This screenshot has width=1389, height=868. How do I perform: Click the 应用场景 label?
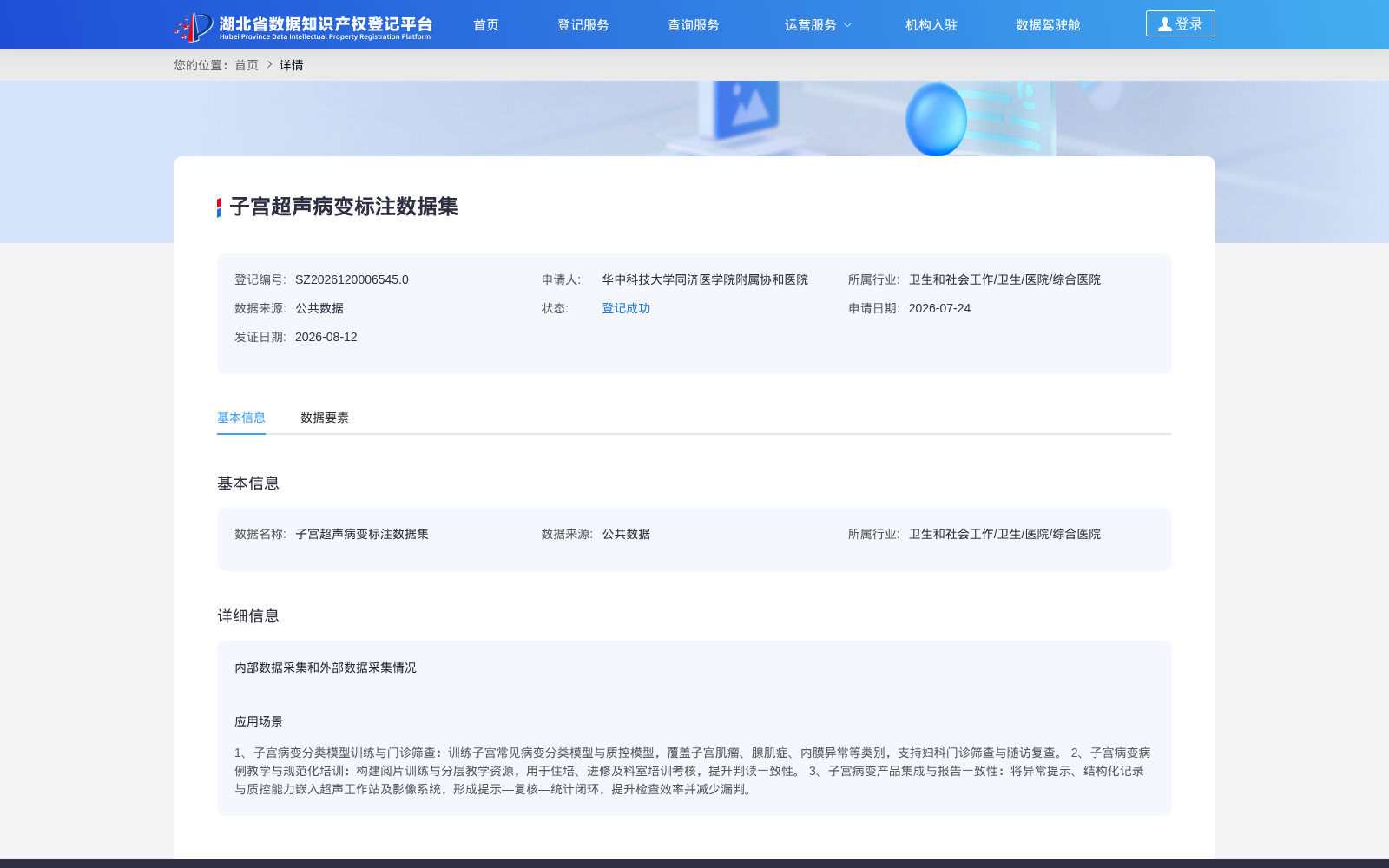coord(259,721)
